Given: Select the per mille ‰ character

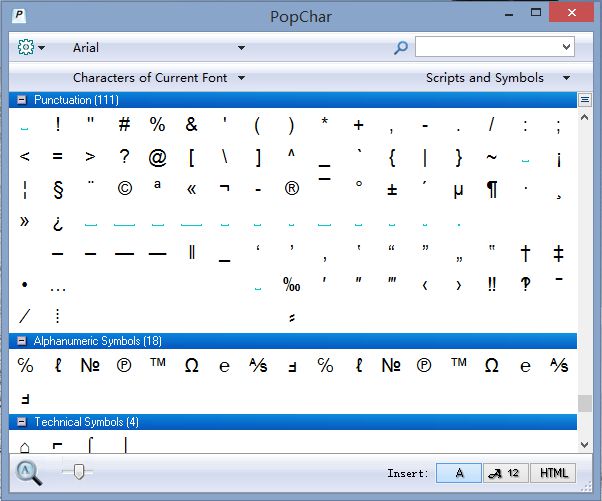Looking at the screenshot, I should point(291,284).
